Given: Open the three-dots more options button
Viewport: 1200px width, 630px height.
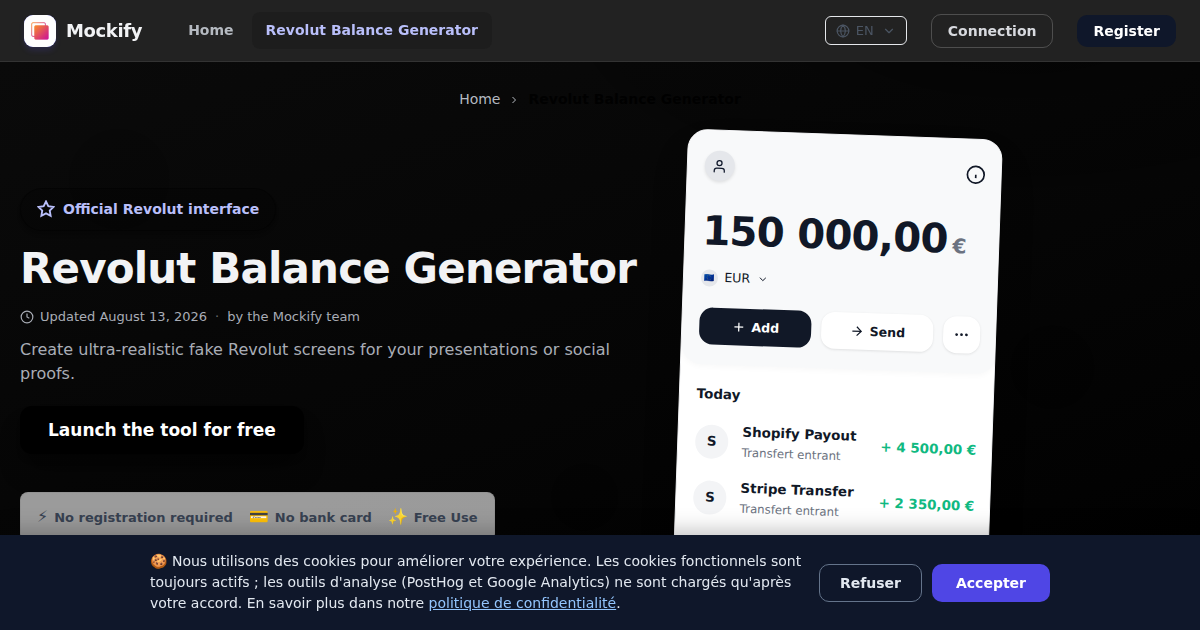Looking at the screenshot, I should pyautogui.click(x=961, y=335).
